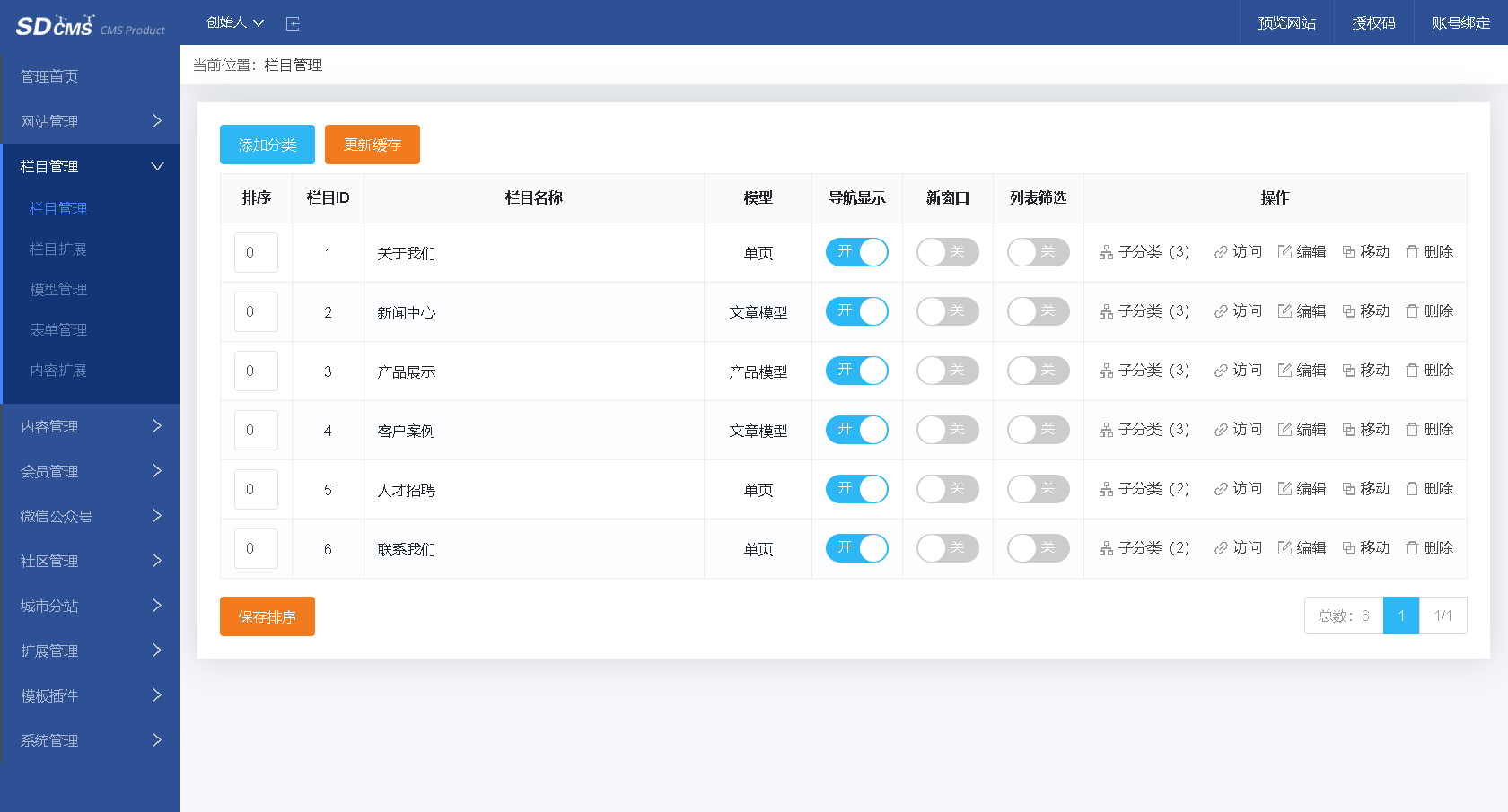Enable 新窗口 for 新闻中心

947,311
